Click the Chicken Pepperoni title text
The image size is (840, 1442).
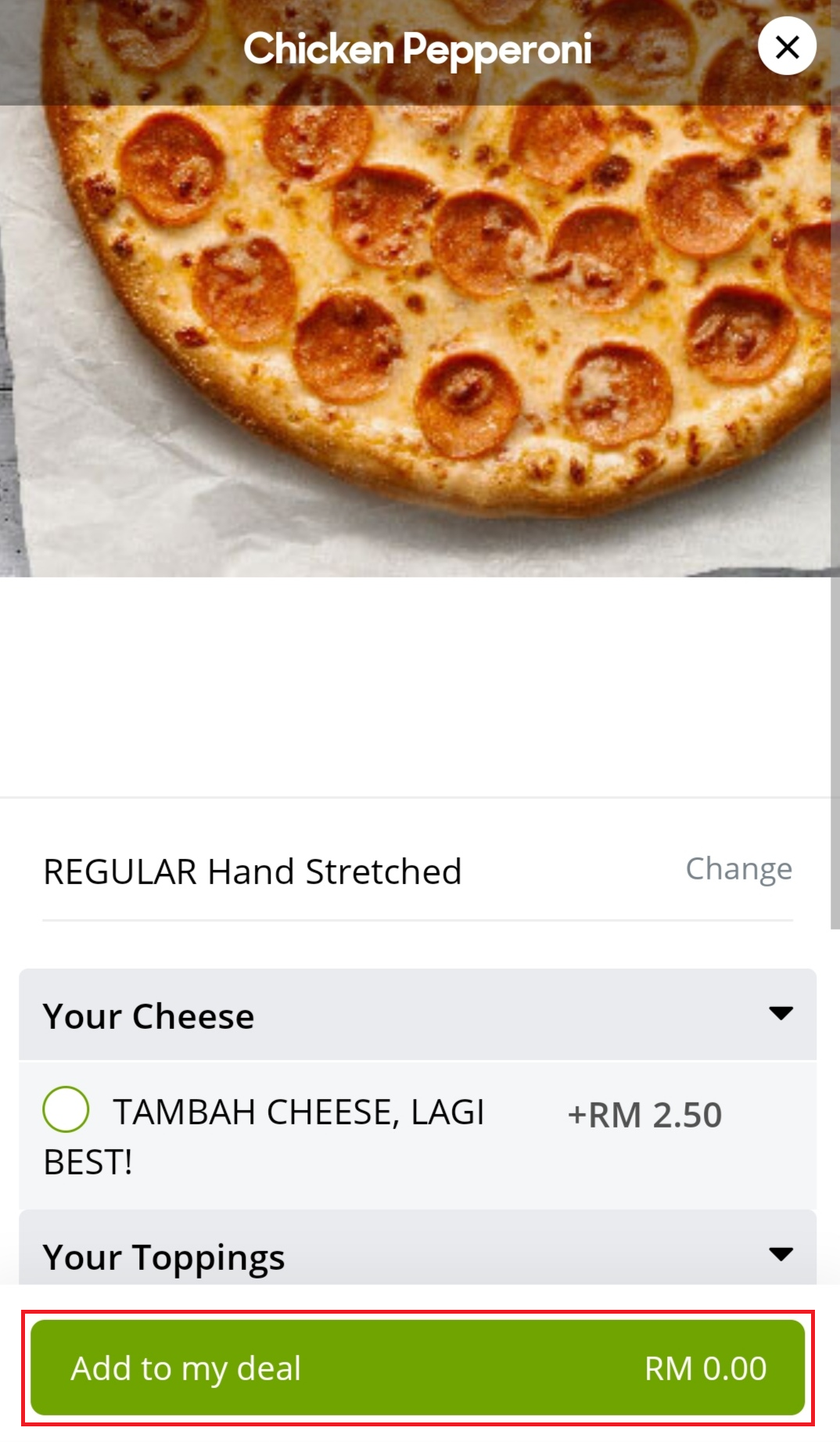pos(418,49)
